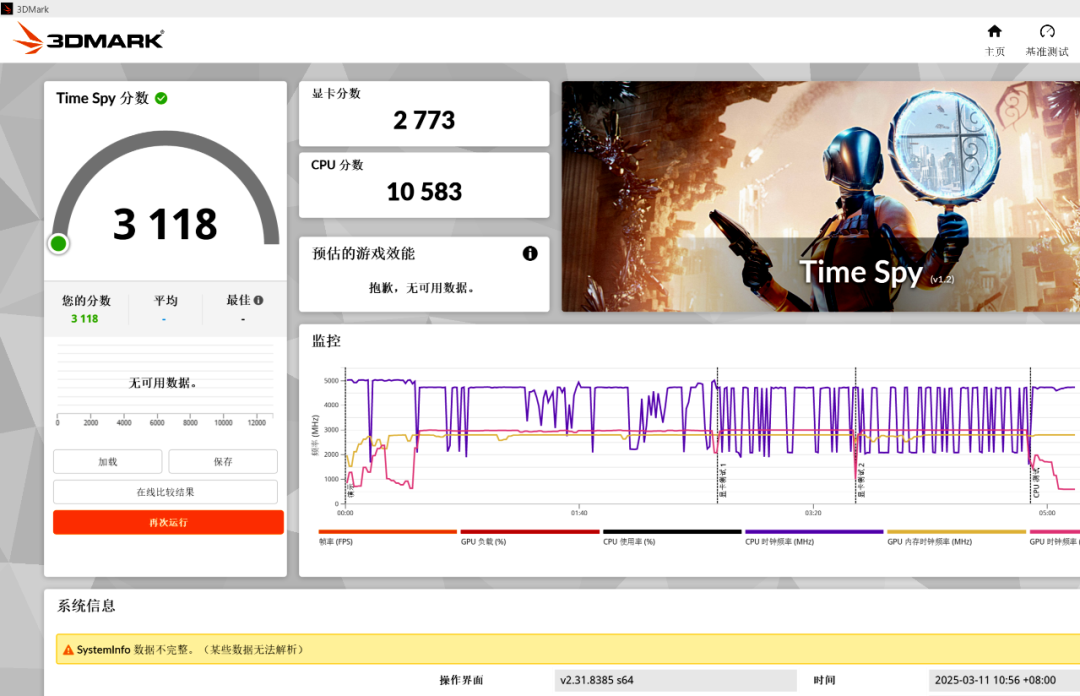Click the 显卡测试 1 marker on chart

tap(723, 480)
